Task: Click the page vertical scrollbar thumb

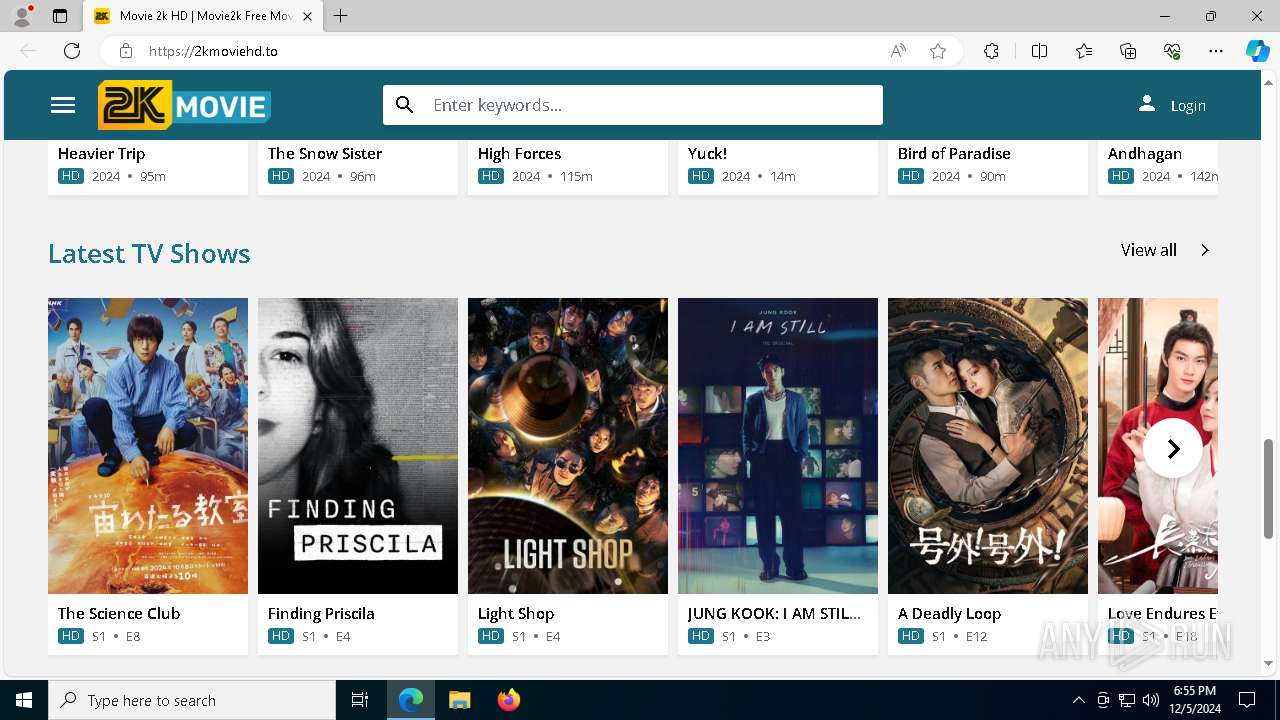Action: pos(1269,487)
